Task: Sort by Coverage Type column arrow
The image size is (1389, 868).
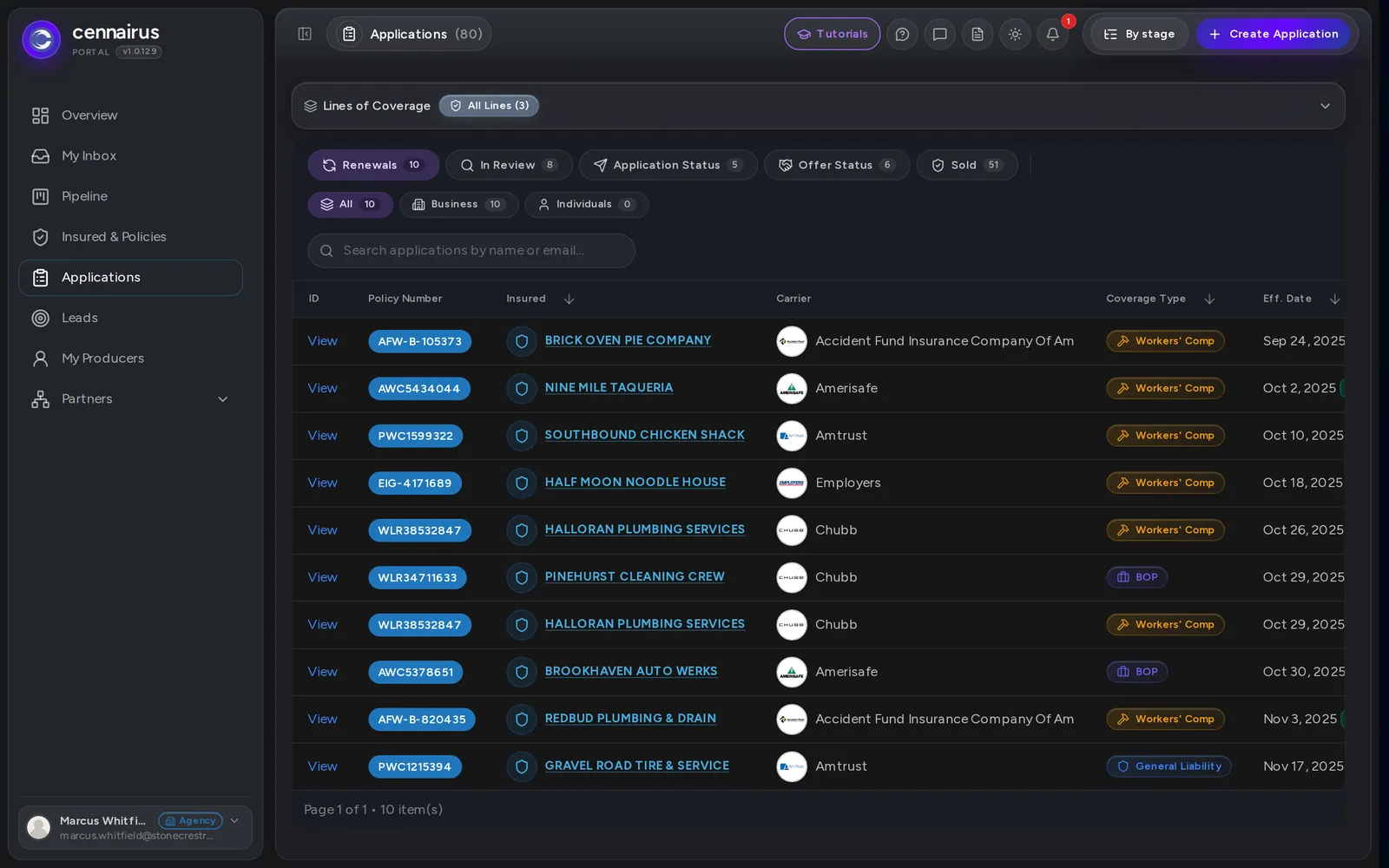Action: tap(1209, 299)
